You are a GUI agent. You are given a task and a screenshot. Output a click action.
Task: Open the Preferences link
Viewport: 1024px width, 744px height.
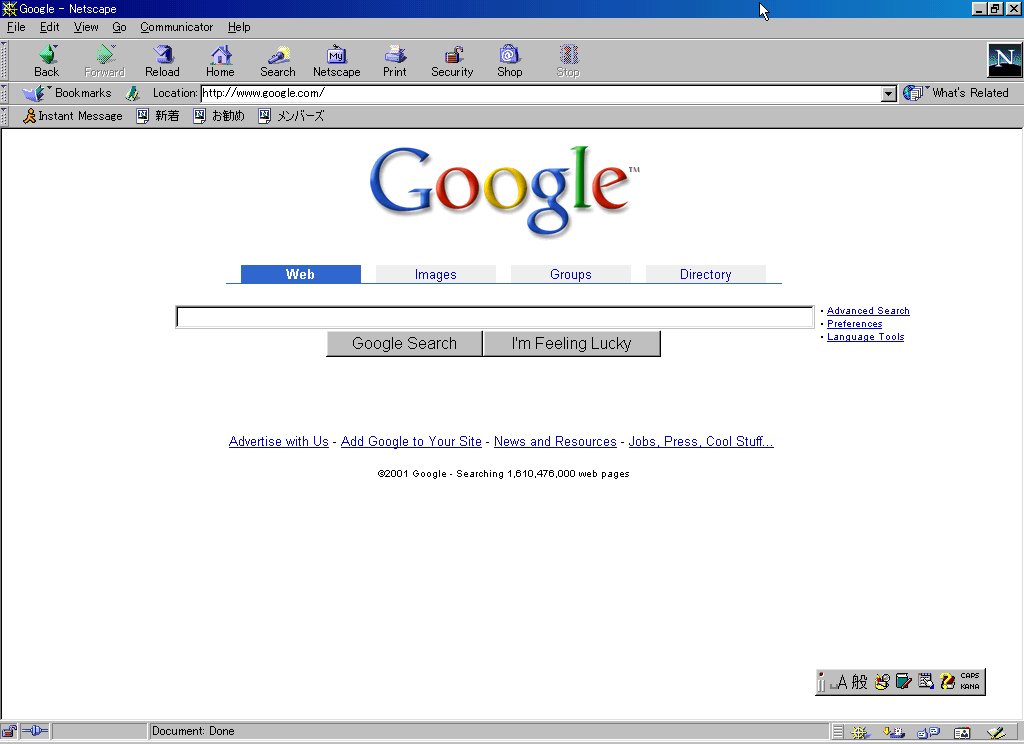(x=854, y=324)
